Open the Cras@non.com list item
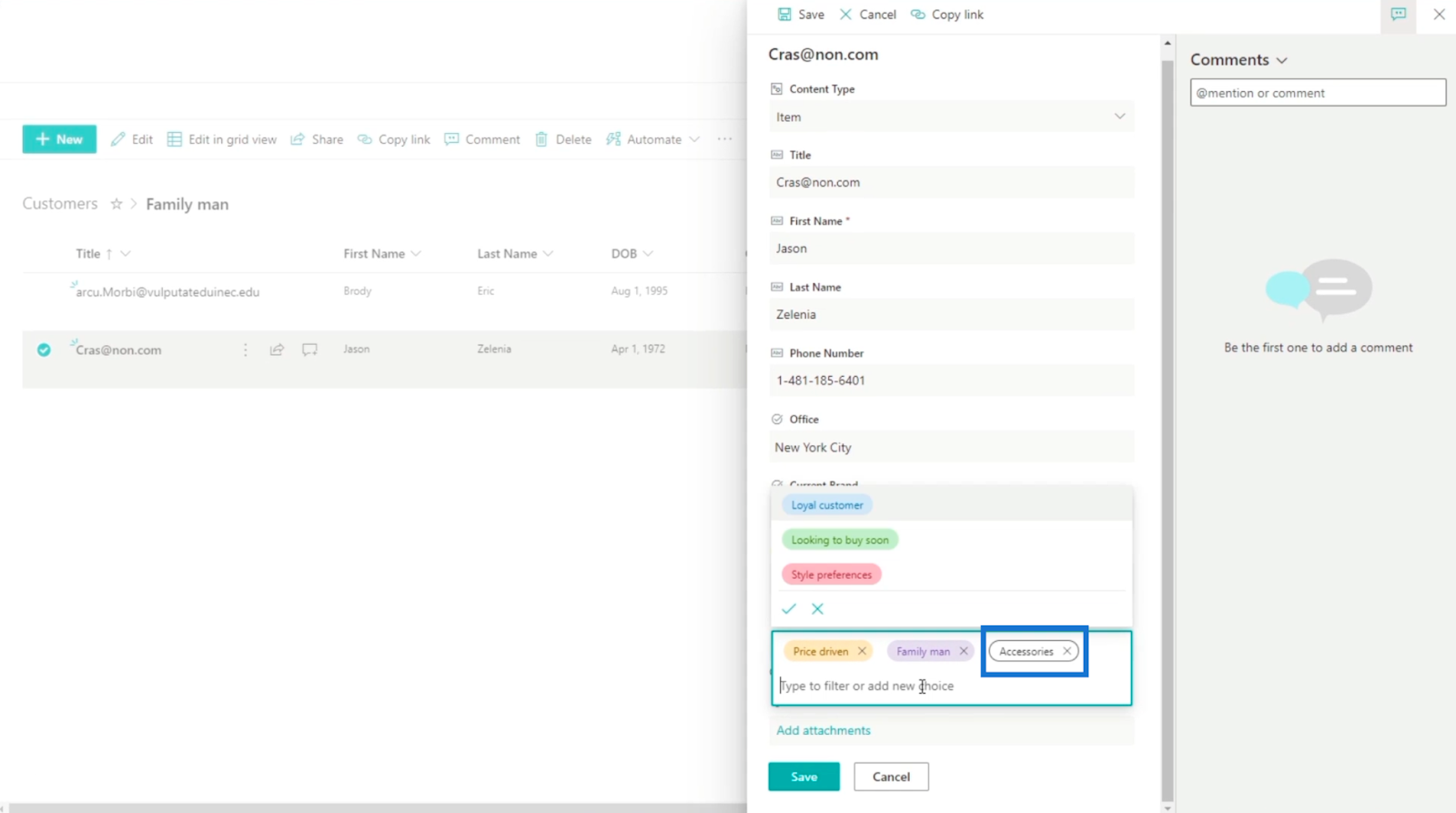 coord(118,351)
